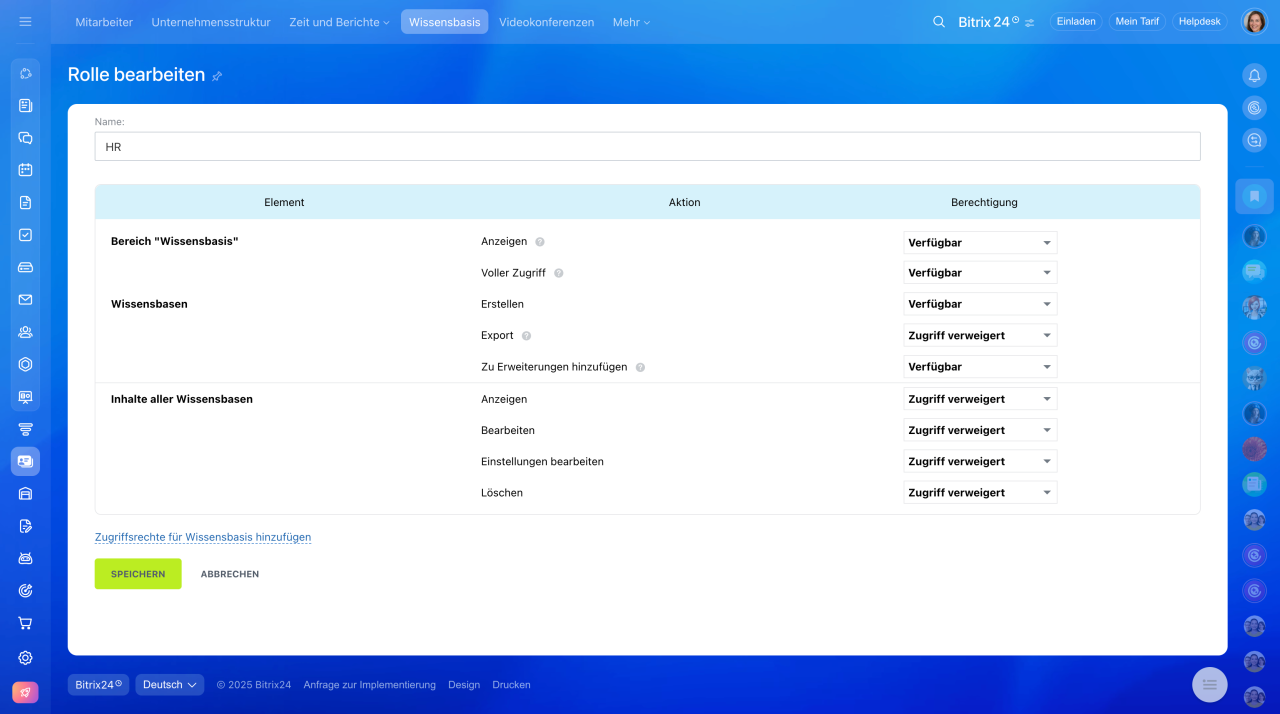The width and height of the screenshot is (1280, 714).
Task: Click the Abbrechen button
Action: click(230, 574)
